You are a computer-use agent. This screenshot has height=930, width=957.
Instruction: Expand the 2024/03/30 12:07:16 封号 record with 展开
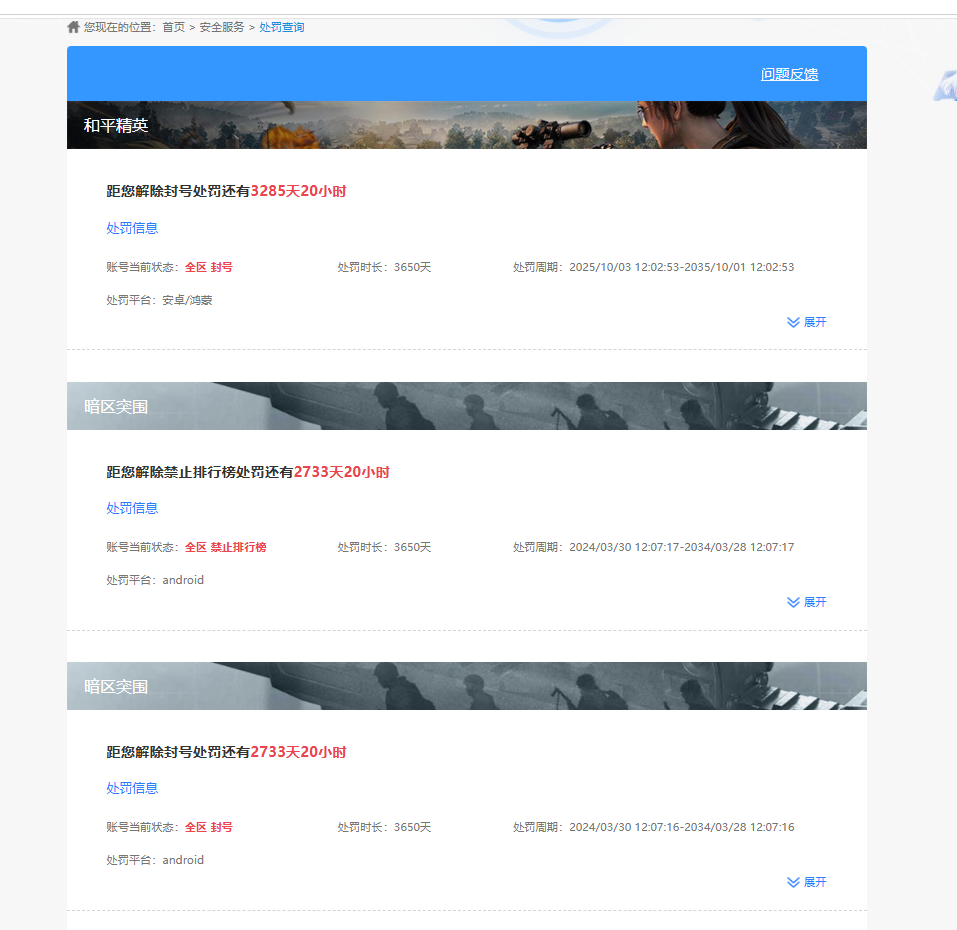pyautogui.click(x=806, y=882)
